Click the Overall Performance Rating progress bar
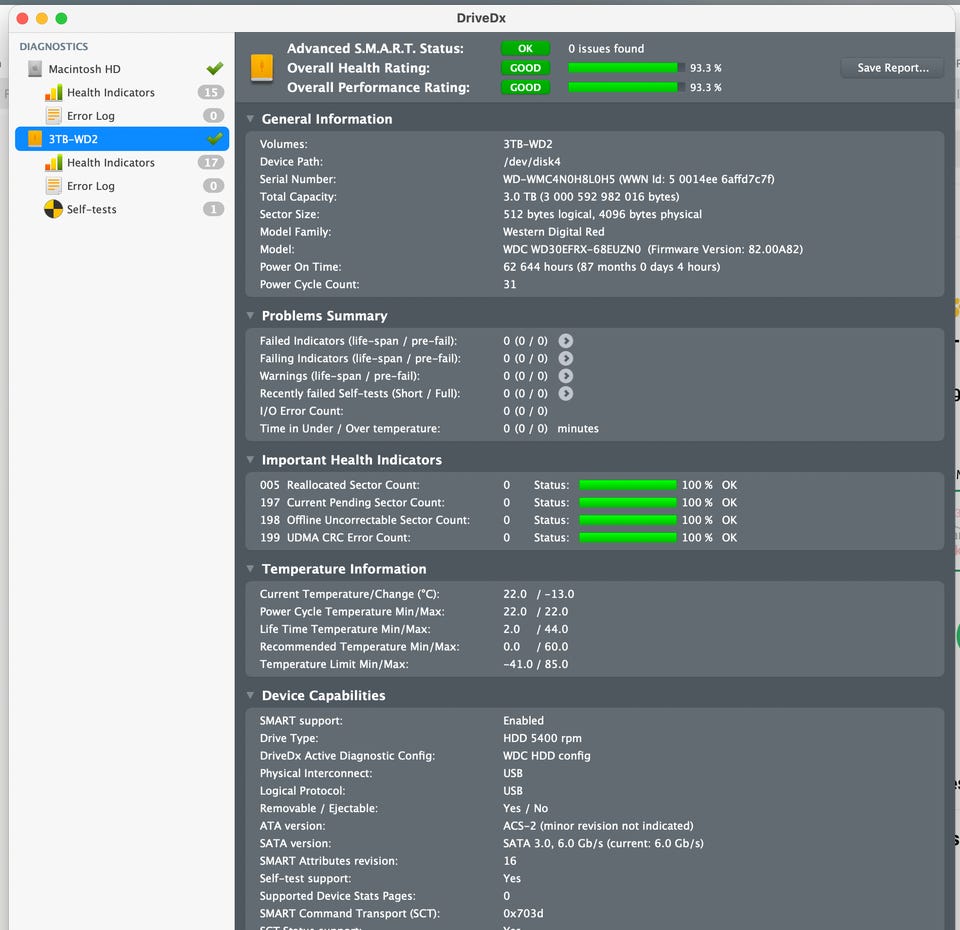 tap(626, 88)
